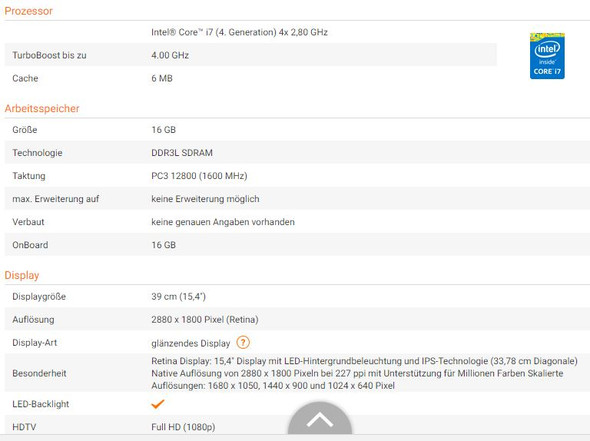Click keine genauen Angaben vorhanden text
This screenshot has height=441, width=590.
223,222
